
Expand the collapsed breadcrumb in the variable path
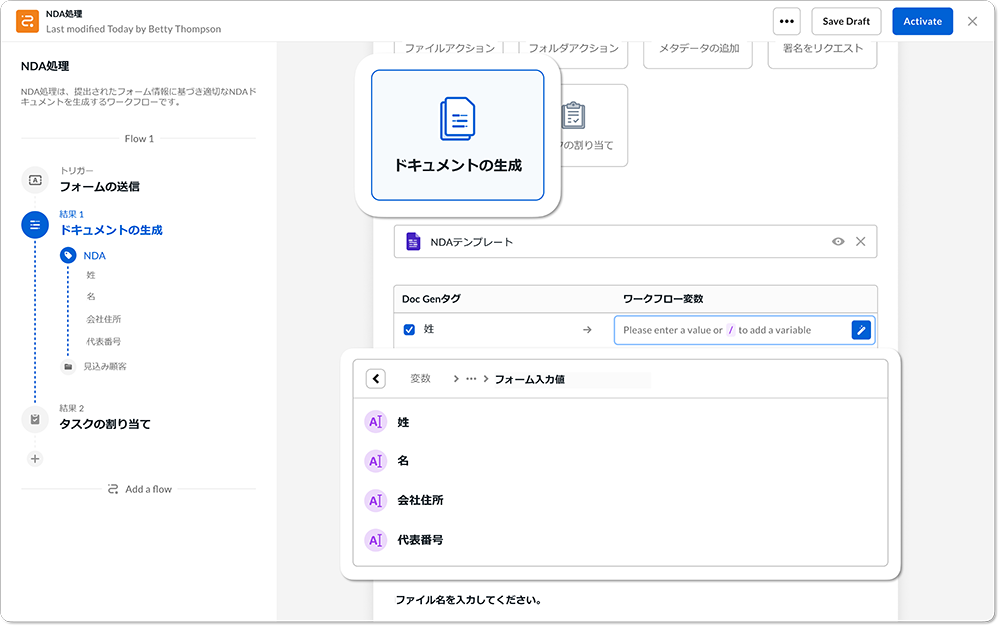[x=470, y=378]
